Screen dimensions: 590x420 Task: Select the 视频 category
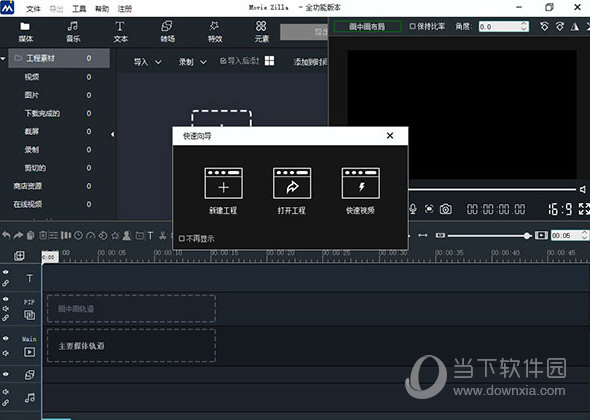(x=32, y=77)
